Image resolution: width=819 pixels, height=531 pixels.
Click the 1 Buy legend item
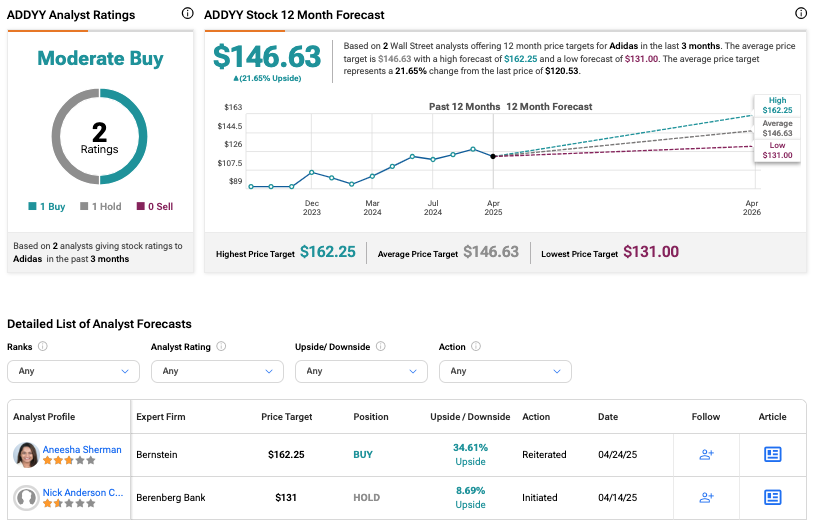46,206
